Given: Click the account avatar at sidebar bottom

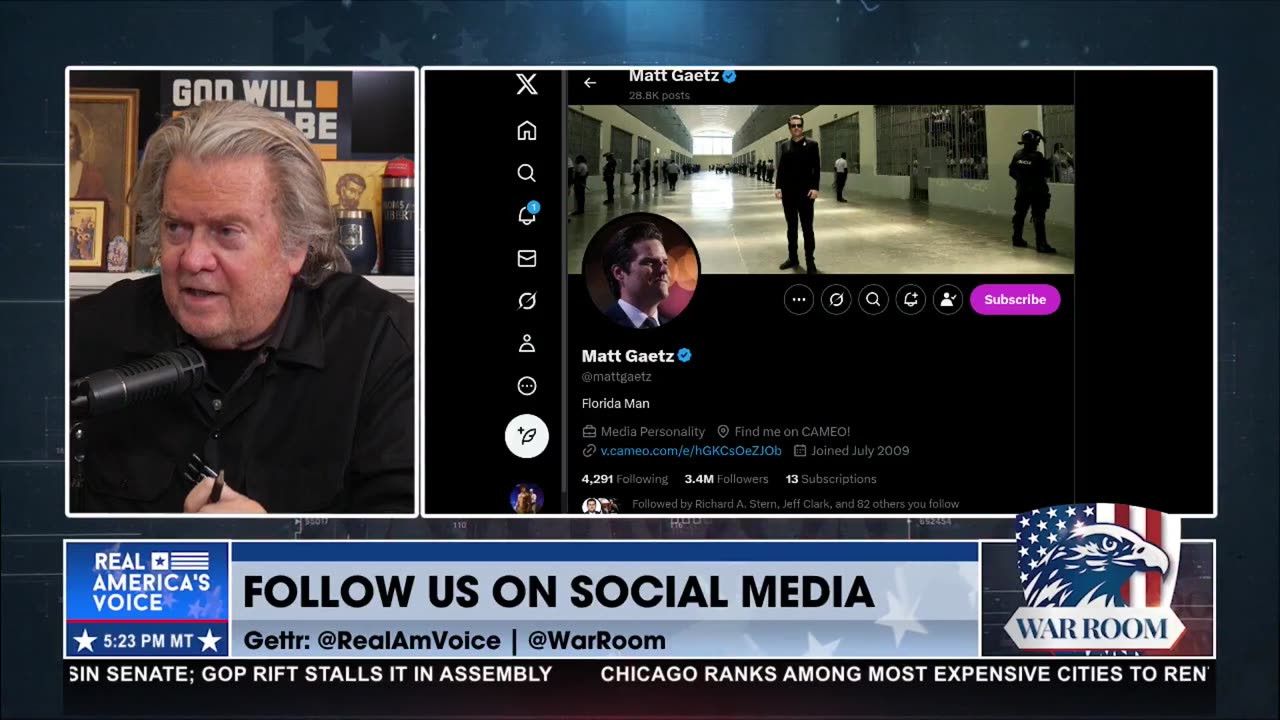Looking at the screenshot, I should pos(527,497).
